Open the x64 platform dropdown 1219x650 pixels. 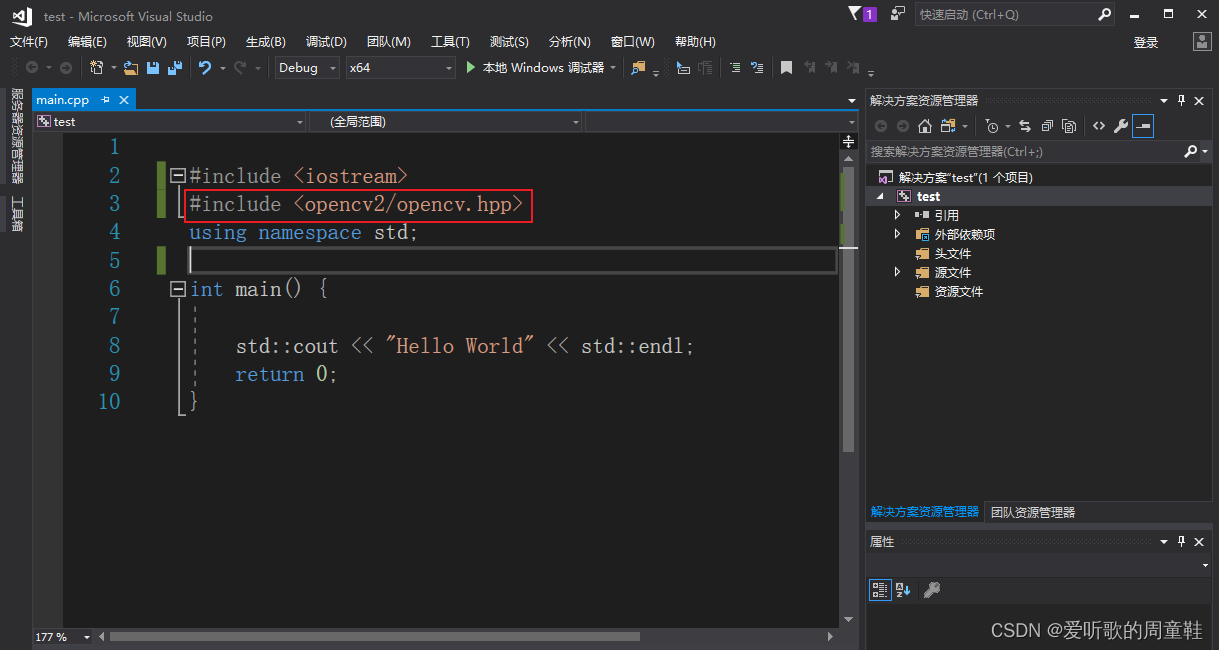[400, 68]
